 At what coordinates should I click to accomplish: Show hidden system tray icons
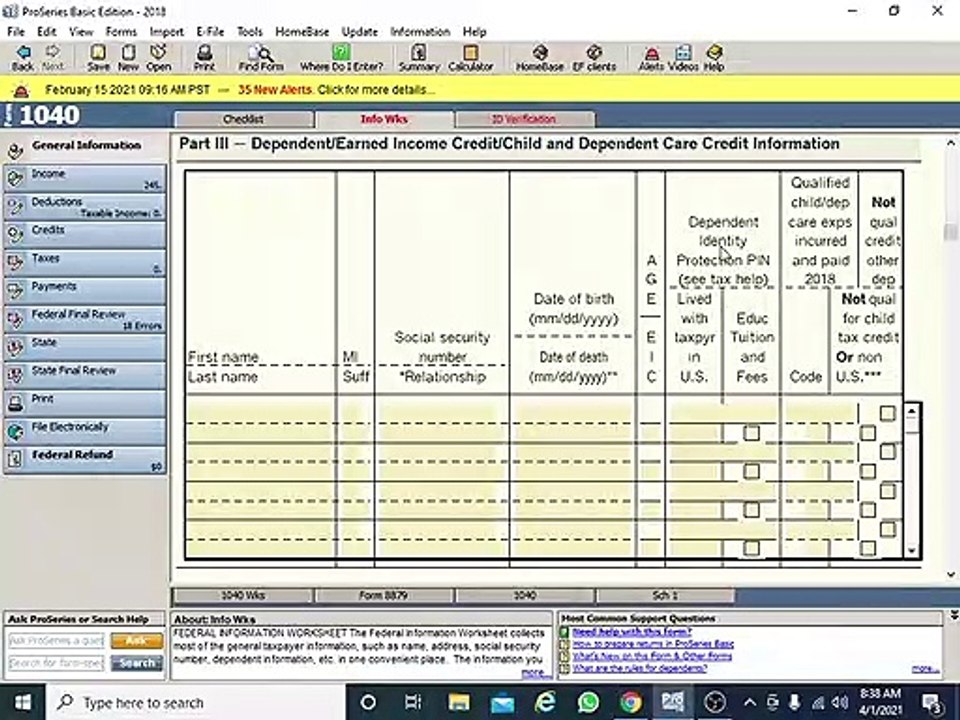click(x=749, y=702)
